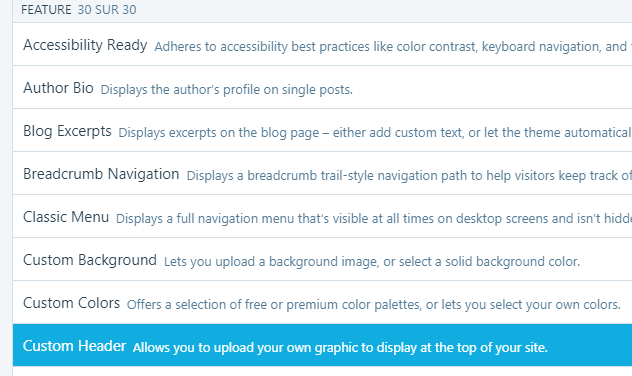632x376 pixels.
Task: Click the partial row below Custom Header
Action: coord(322,372)
